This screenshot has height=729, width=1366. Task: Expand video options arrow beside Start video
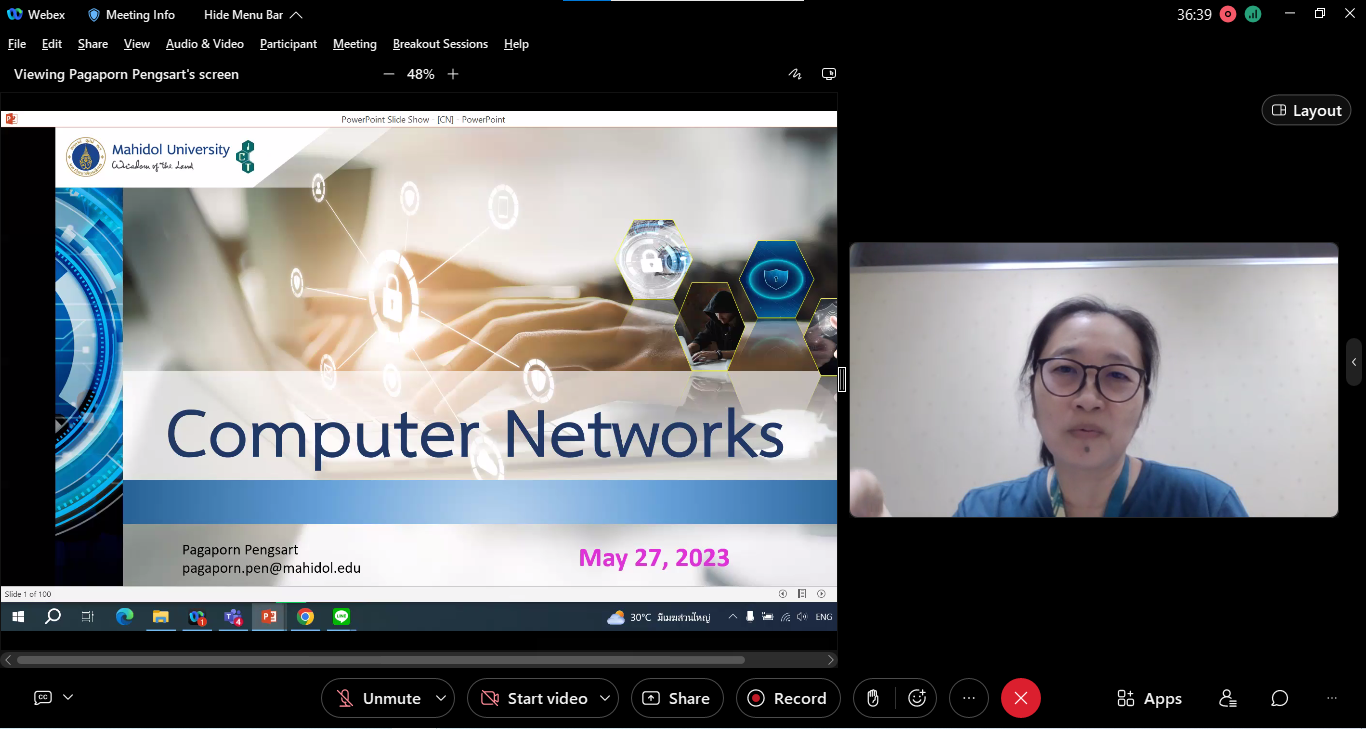coord(605,698)
